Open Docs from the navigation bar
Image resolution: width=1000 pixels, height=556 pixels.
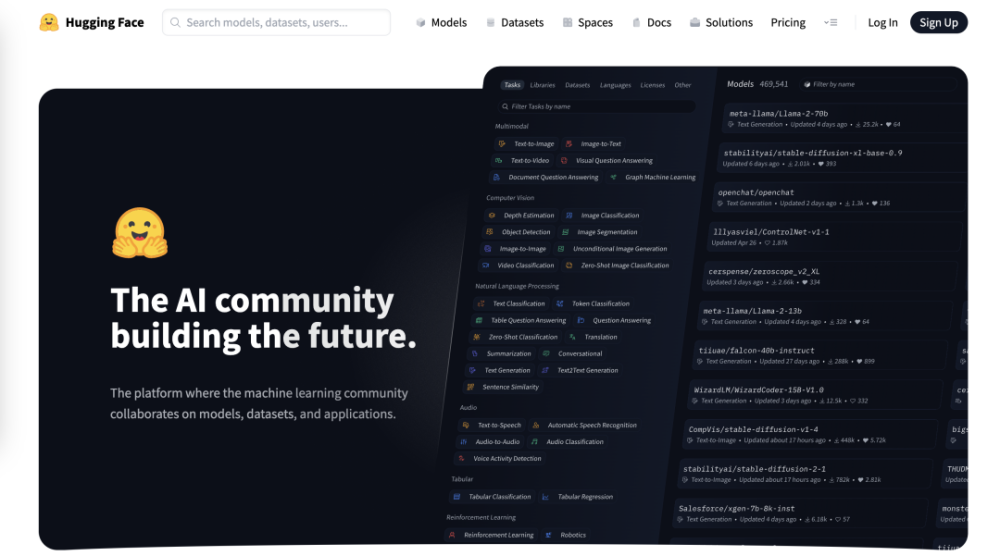click(x=652, y=22)
